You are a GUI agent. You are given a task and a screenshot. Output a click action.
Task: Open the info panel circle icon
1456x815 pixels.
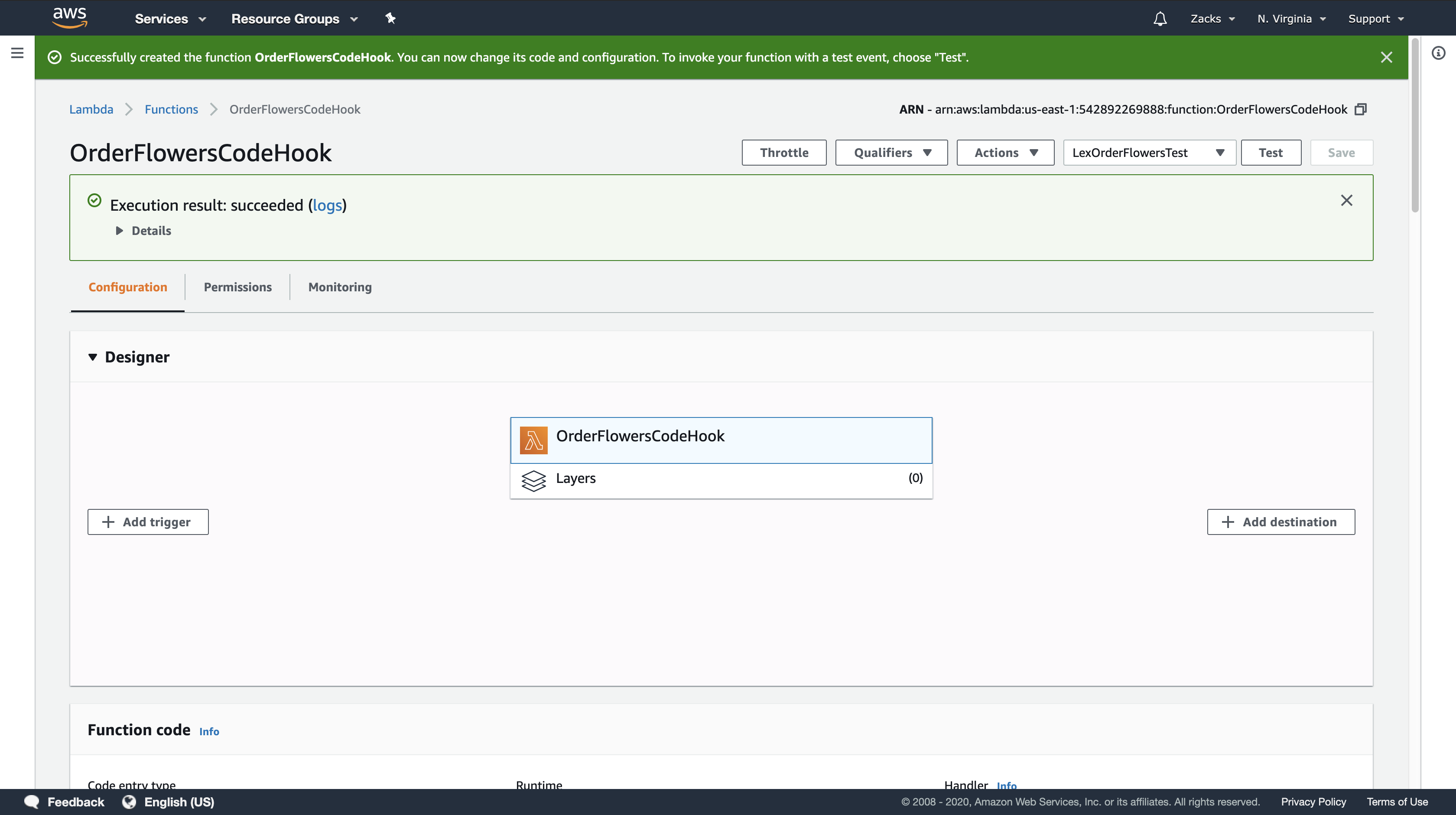pyautogui.click(x=1439, y=53)
